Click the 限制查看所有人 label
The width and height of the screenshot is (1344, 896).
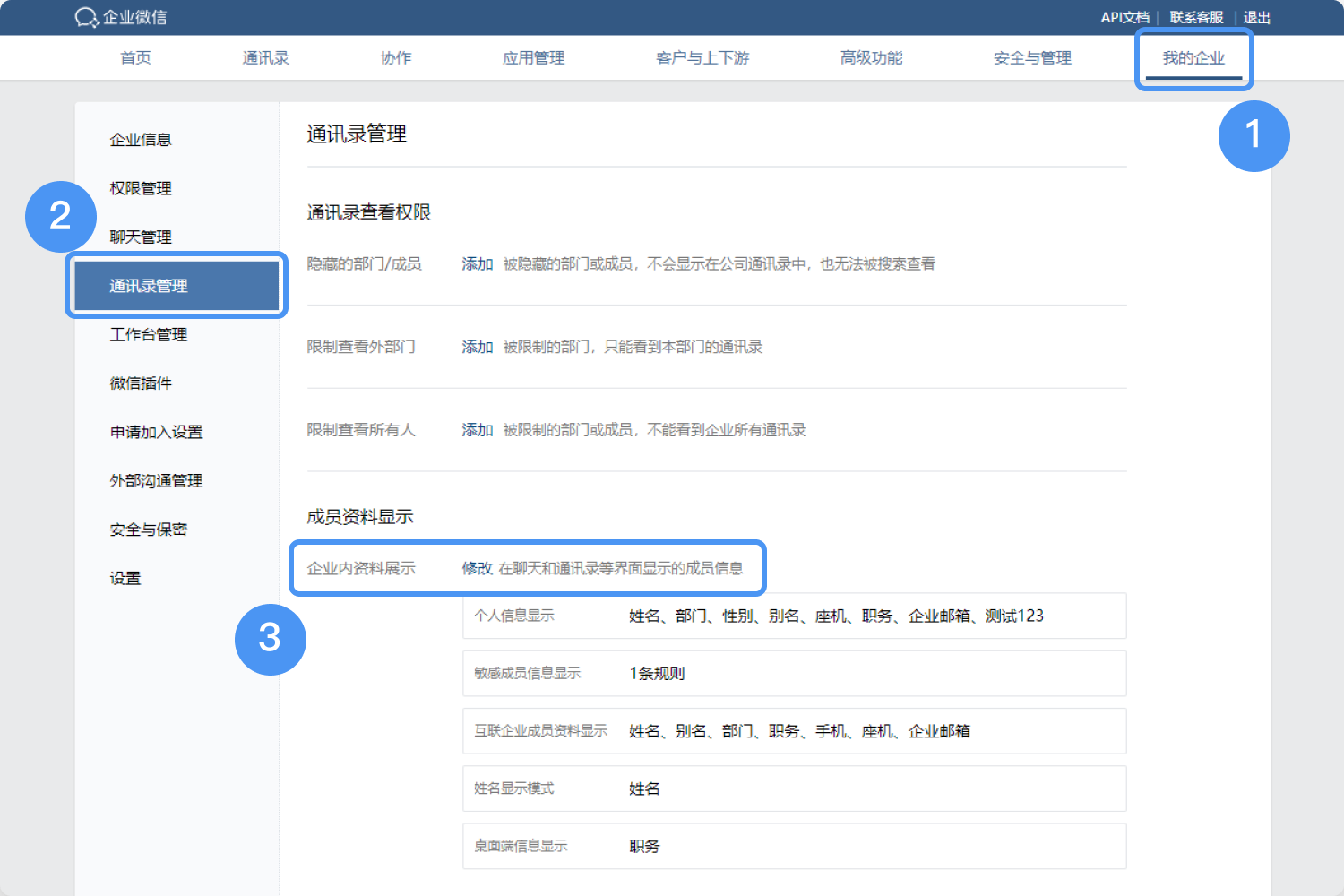coord(361,430)
